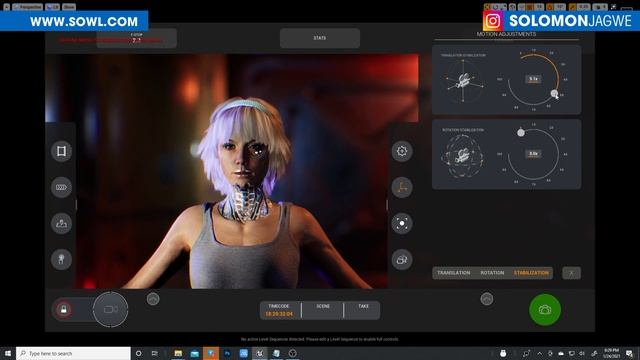Switch to the Rotation tab
This screenshot has width=640, height=360.
[492, 273]
